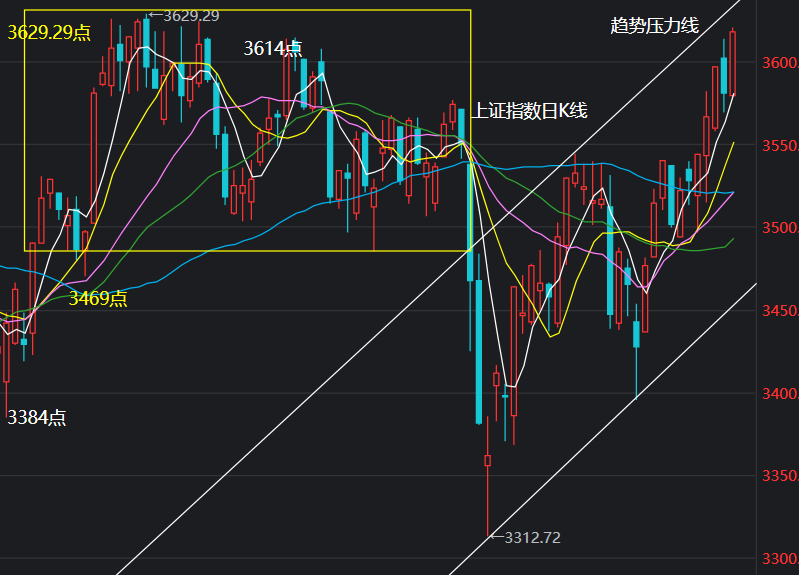Select the upper white trend pressure line

[428, 288]
